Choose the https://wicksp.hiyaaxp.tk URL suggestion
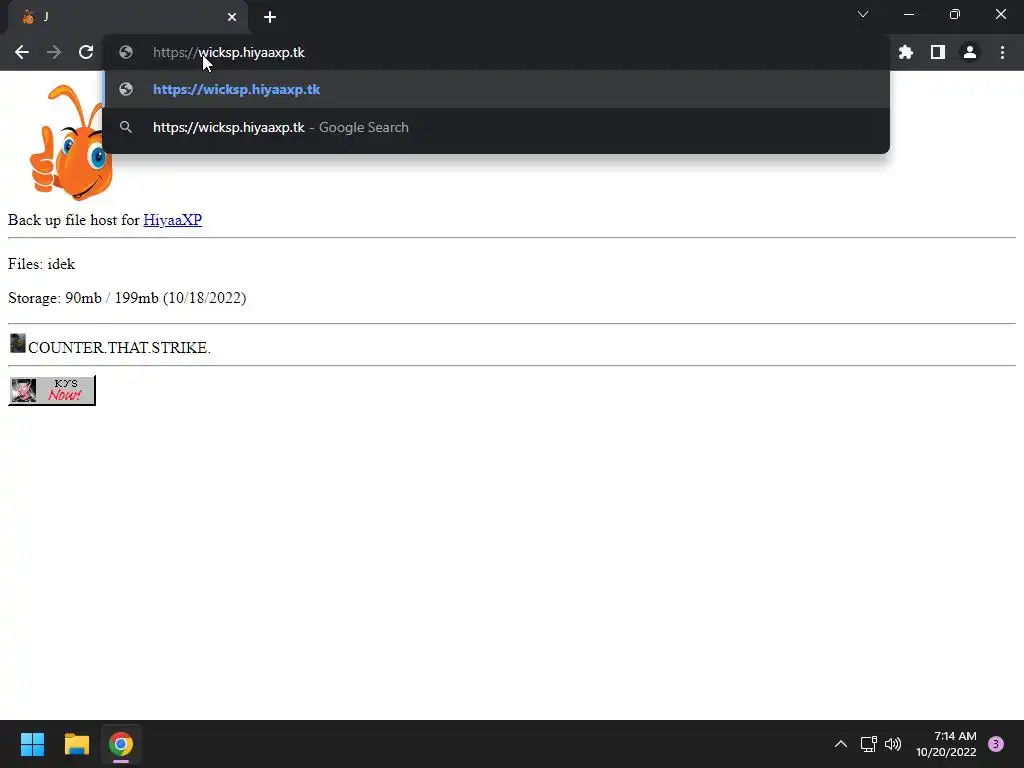This screenshot has width=1024, height=768. 496,89
